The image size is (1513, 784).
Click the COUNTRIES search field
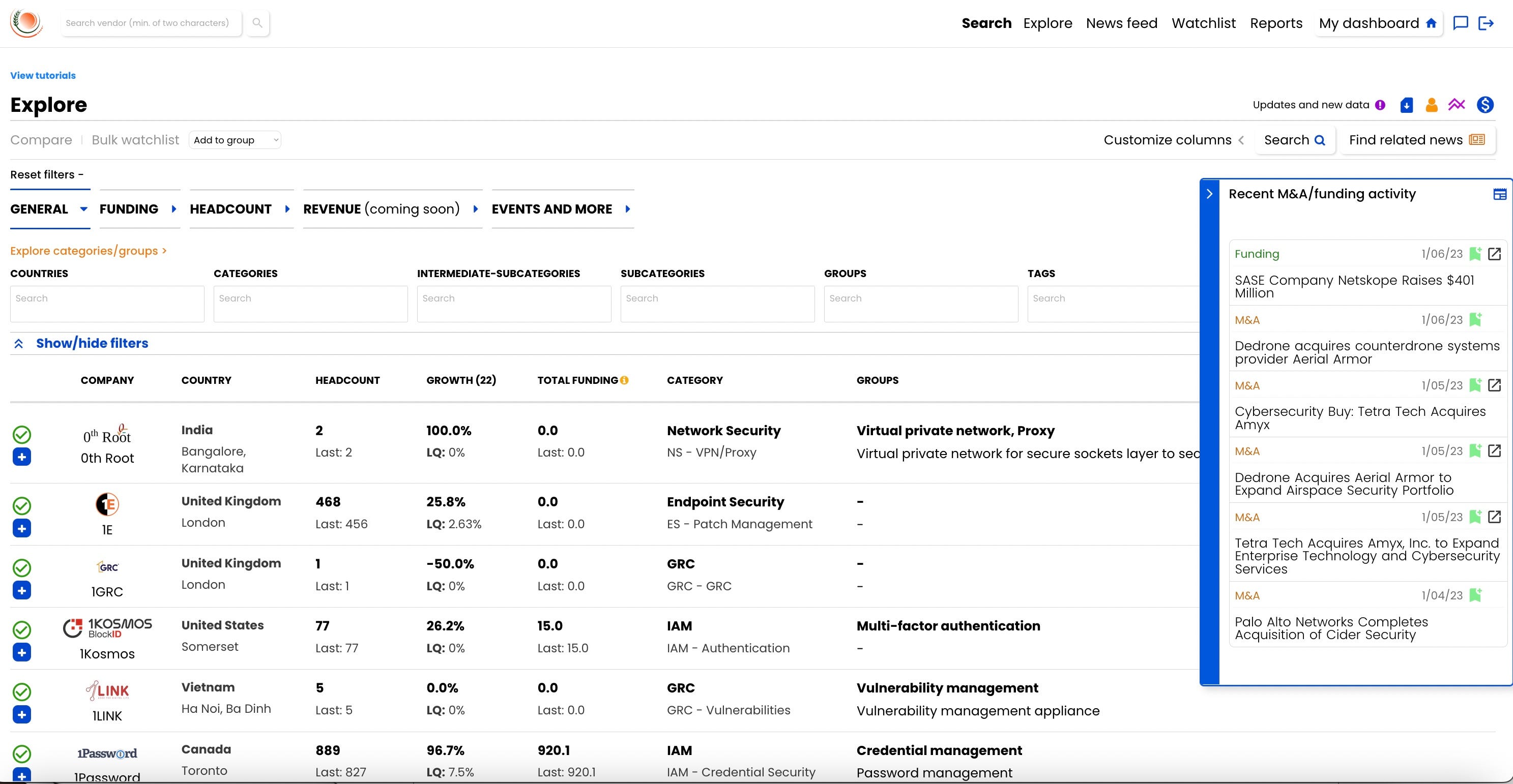point(107,304)
